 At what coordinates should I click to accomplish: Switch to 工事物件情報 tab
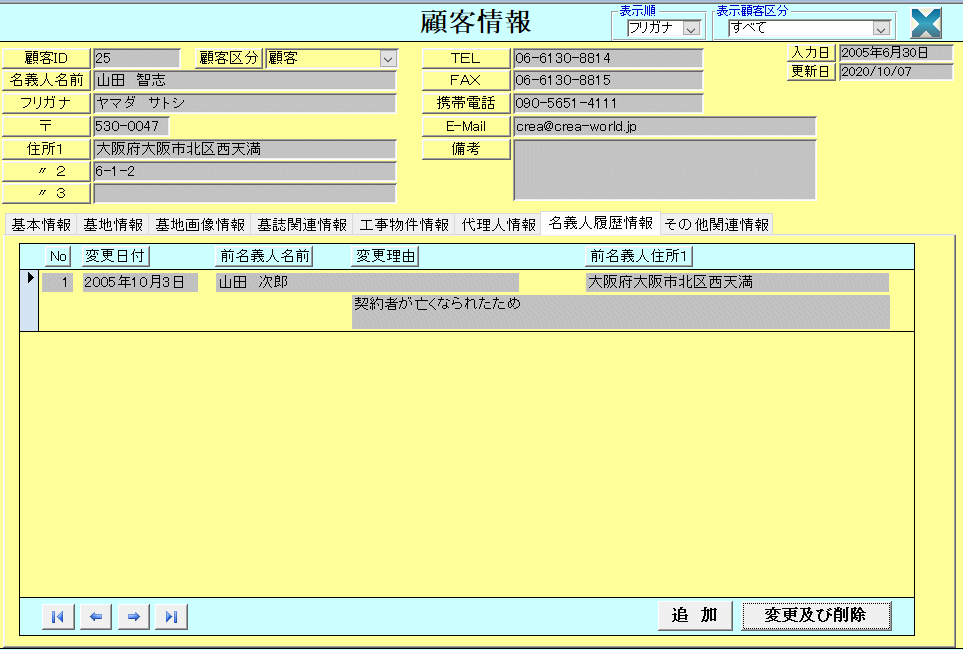pyautogui.click(x=404, y=225)
